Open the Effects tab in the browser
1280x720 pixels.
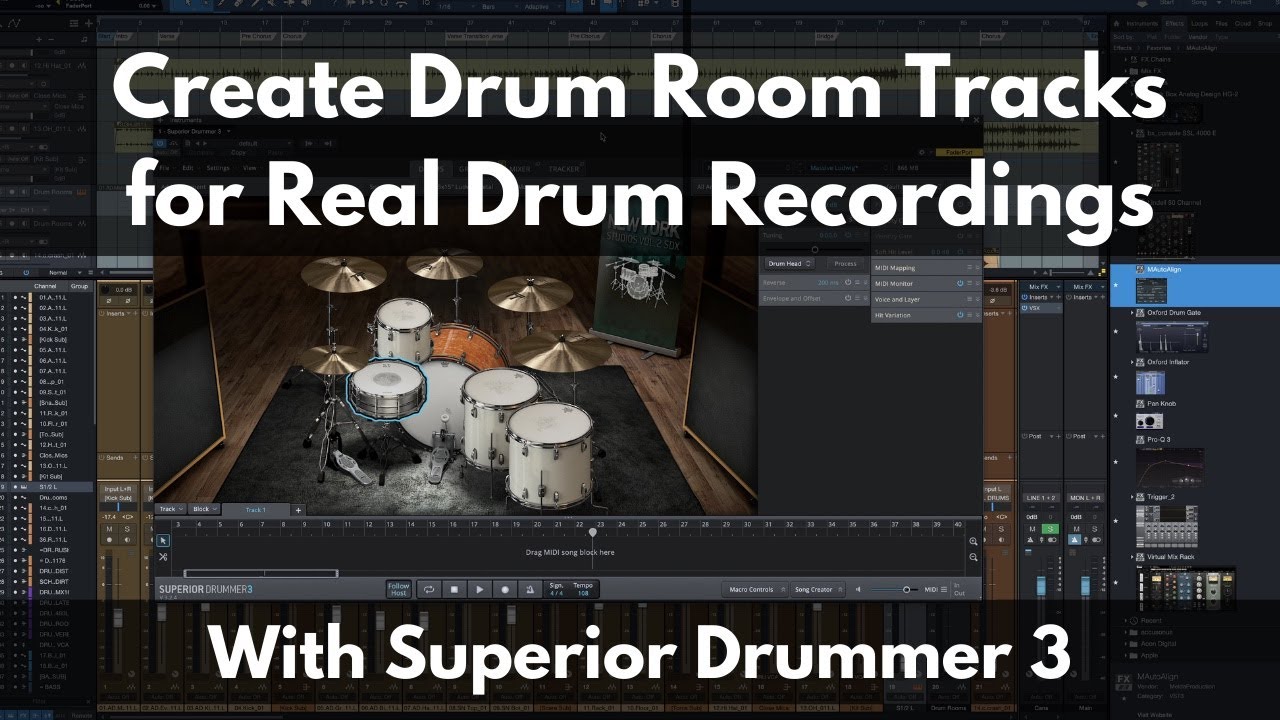point(1174,22)
